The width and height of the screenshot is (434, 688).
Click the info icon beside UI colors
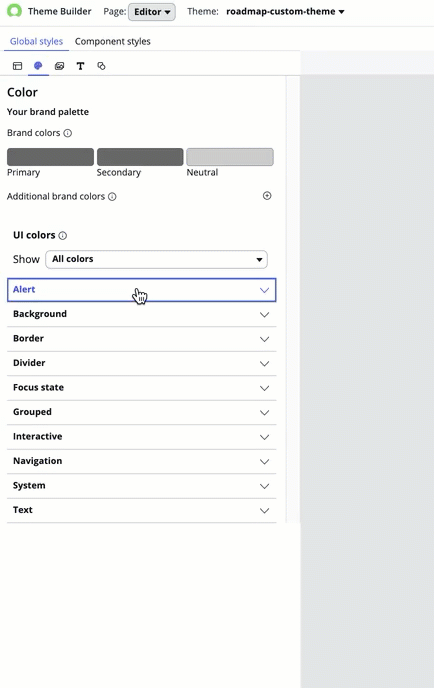[x=63, y=236]
